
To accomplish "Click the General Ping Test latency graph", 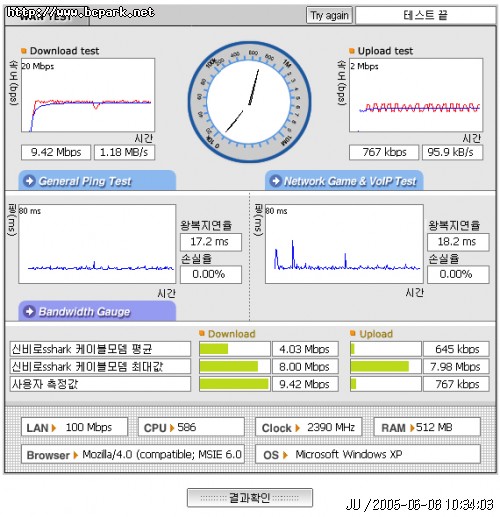I will (x=97, y=244).
